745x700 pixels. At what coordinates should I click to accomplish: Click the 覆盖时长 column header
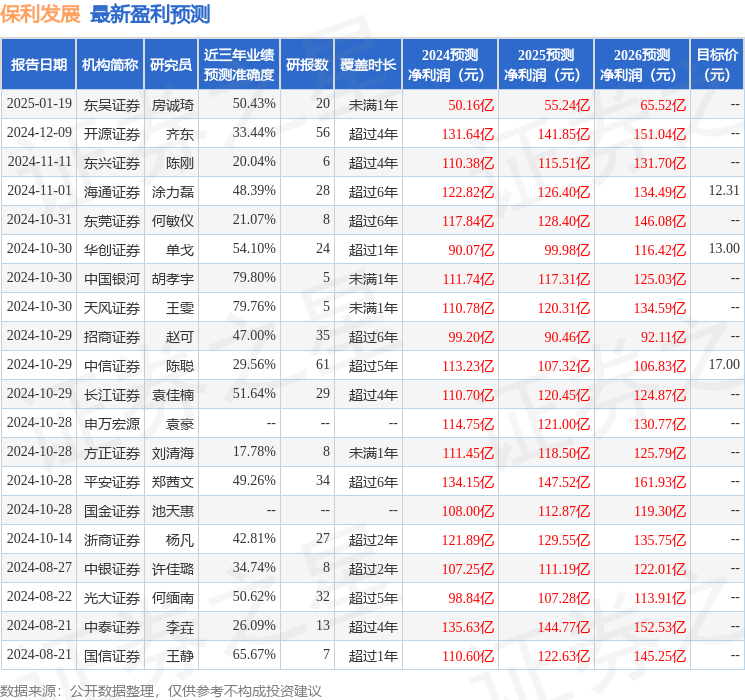click(x=368, y=64)
